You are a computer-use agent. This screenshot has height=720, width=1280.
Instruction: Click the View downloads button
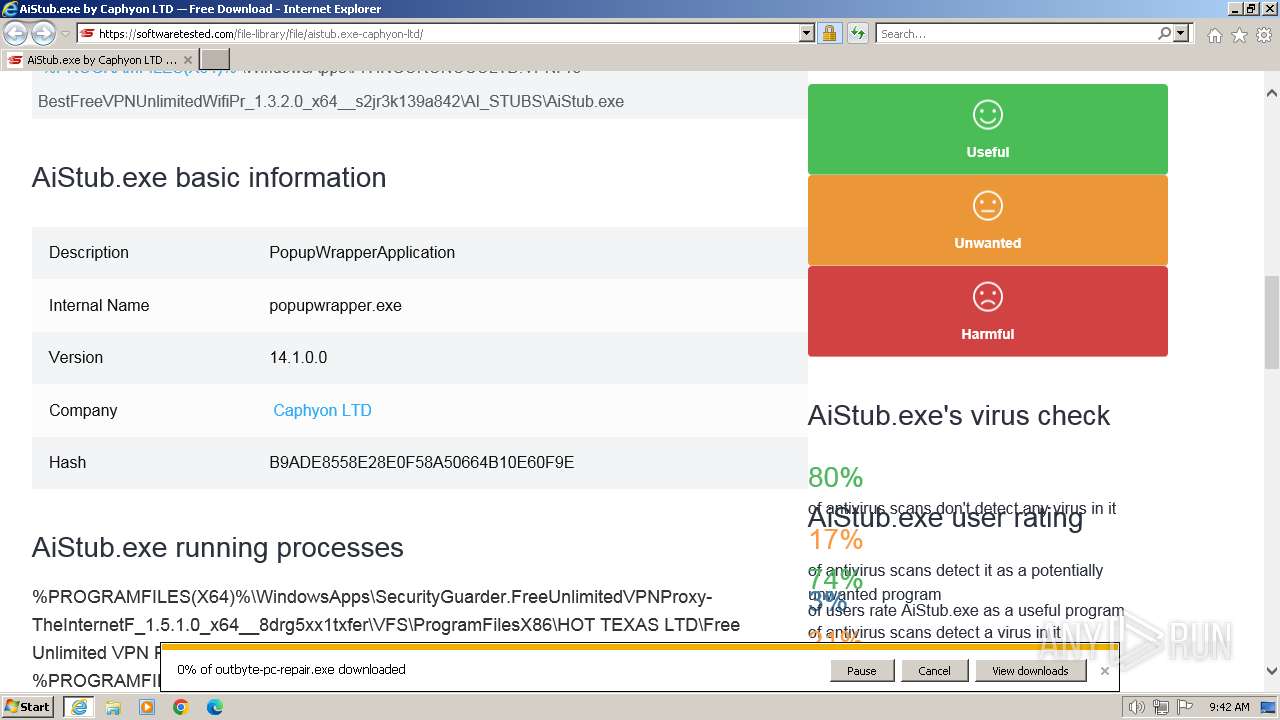1030,671
